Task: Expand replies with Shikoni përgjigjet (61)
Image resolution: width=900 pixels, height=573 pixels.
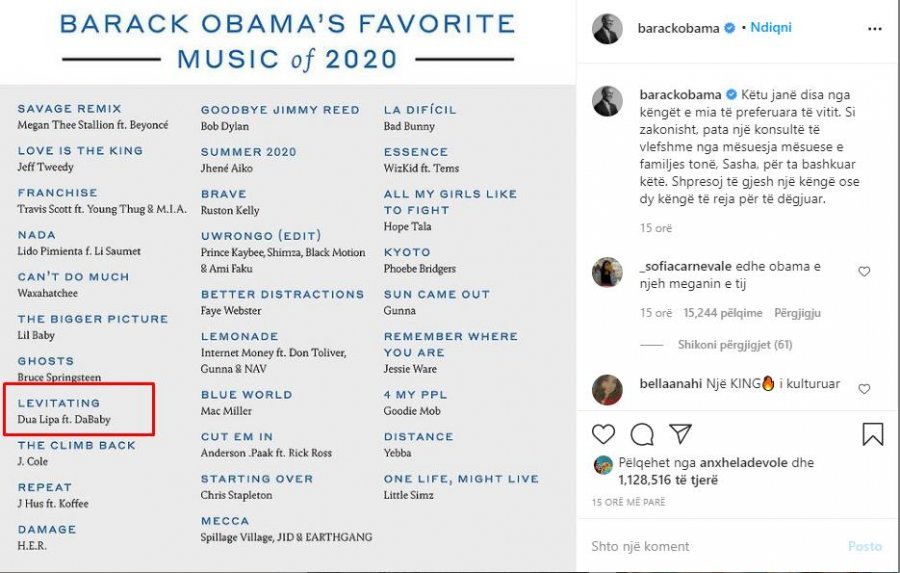Action: click(x=735, y=344)
